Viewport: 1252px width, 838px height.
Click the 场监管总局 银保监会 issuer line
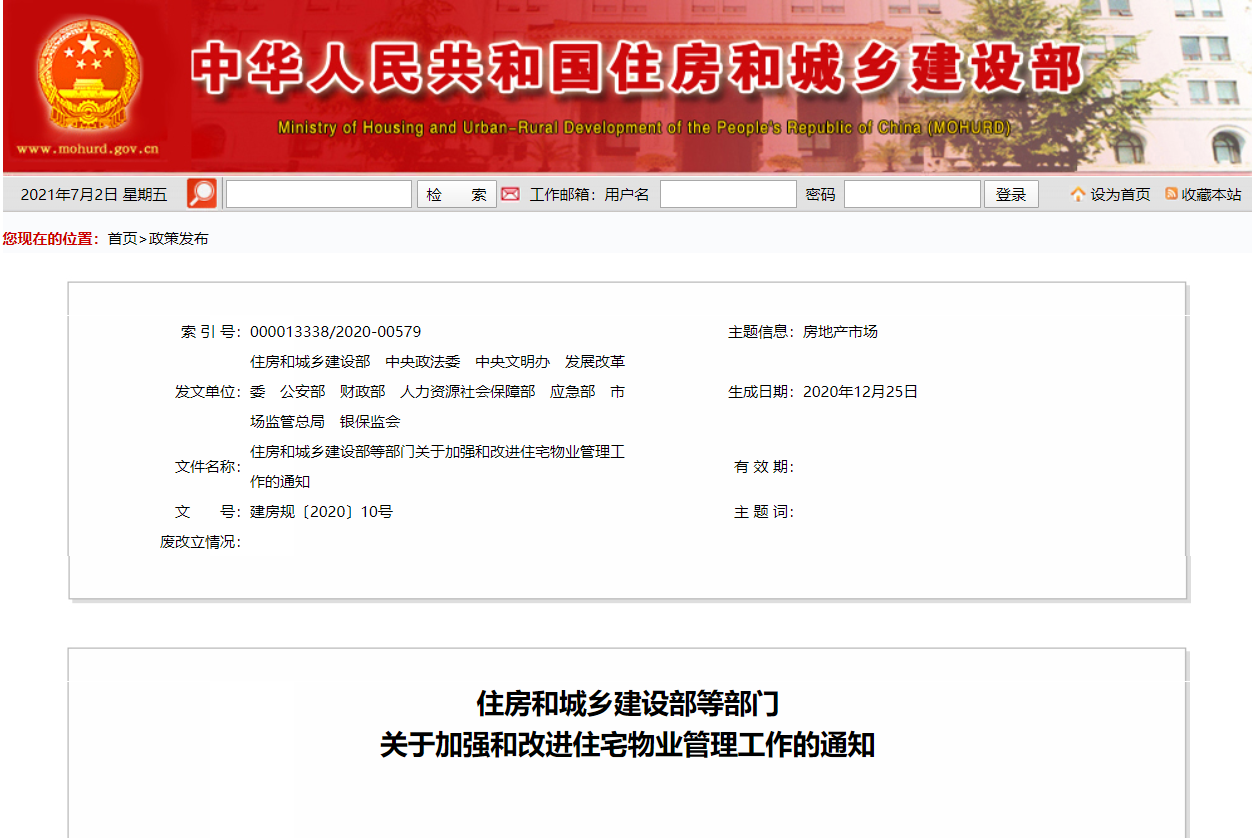[x=325, y=422]
